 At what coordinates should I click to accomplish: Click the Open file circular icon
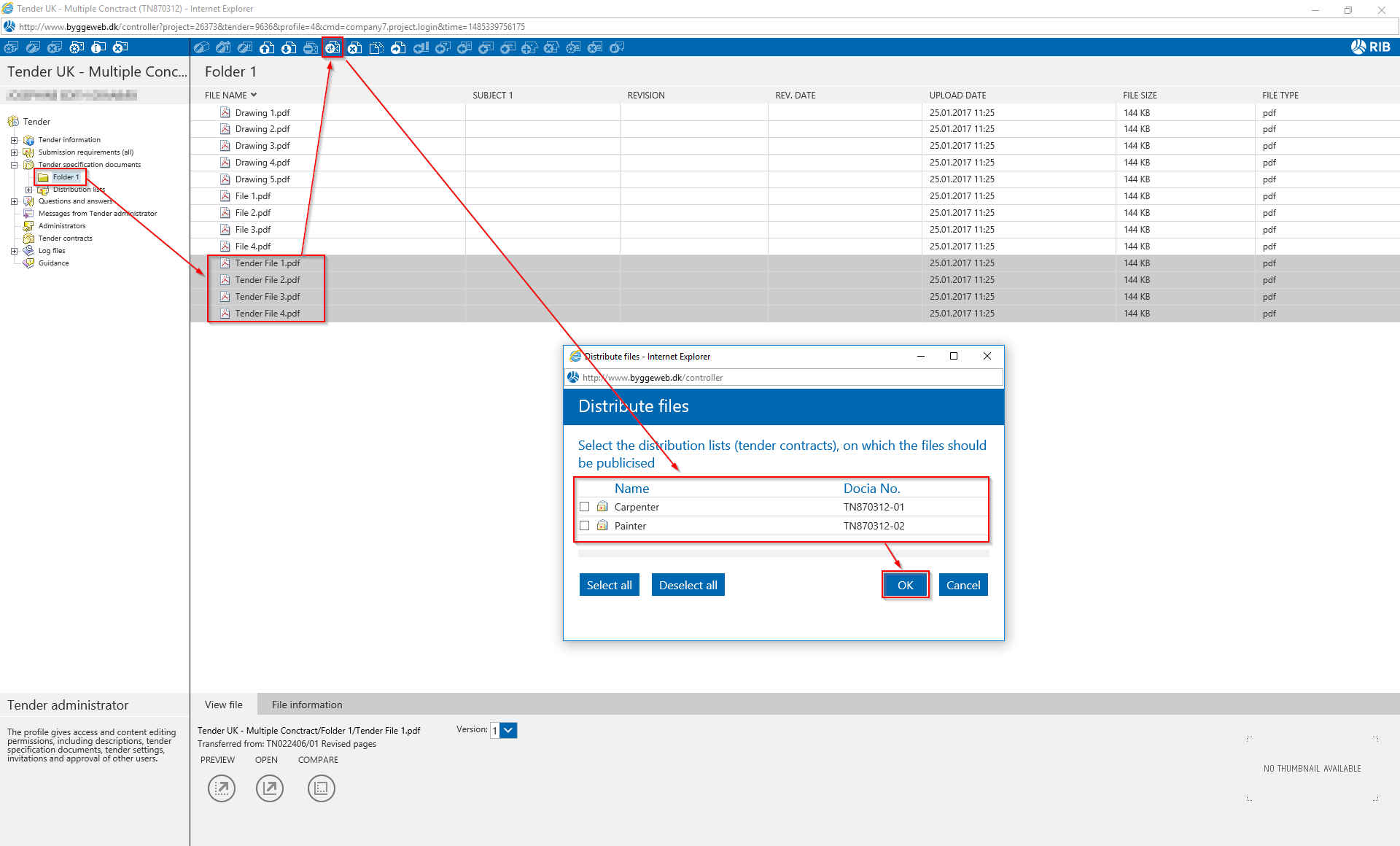(270, 788)
